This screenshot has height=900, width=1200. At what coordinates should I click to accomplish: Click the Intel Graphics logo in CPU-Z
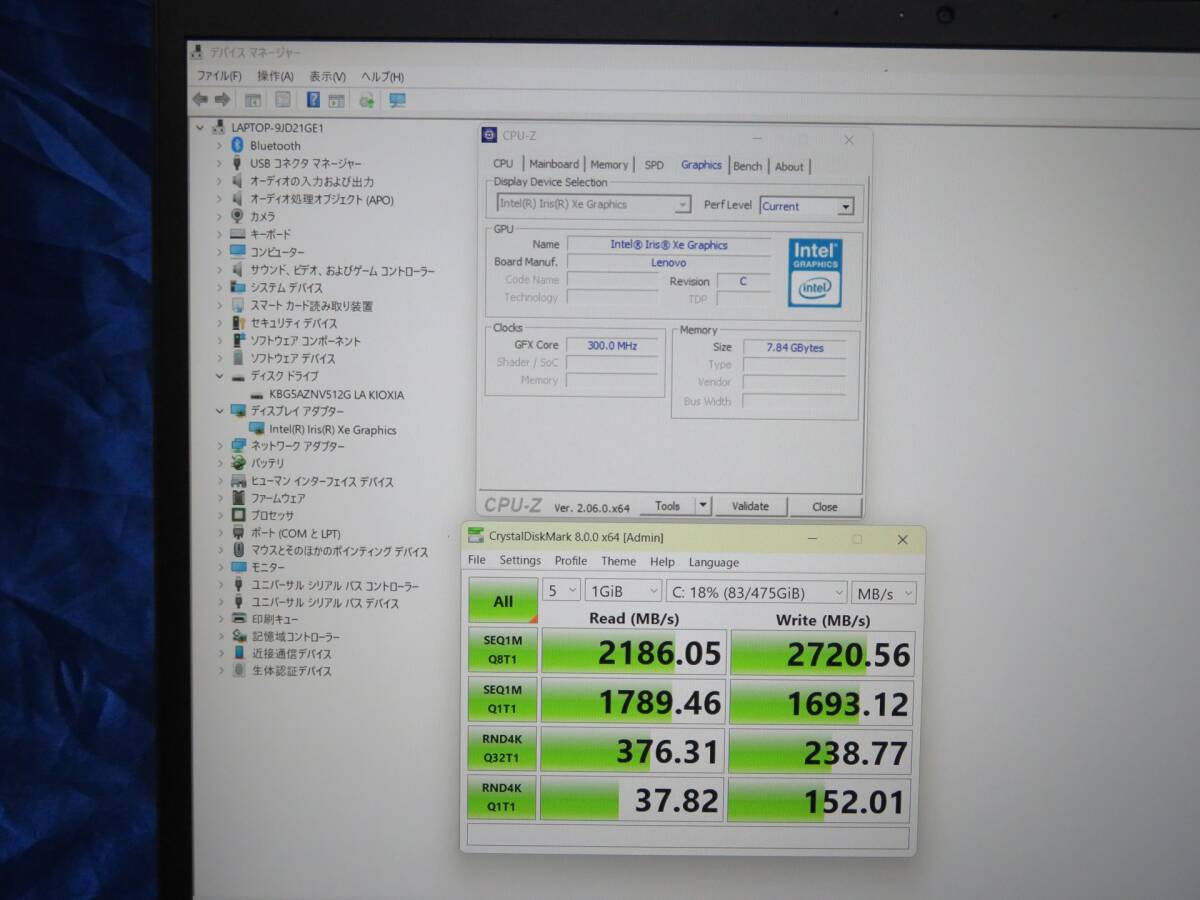[x=815, y=272]
